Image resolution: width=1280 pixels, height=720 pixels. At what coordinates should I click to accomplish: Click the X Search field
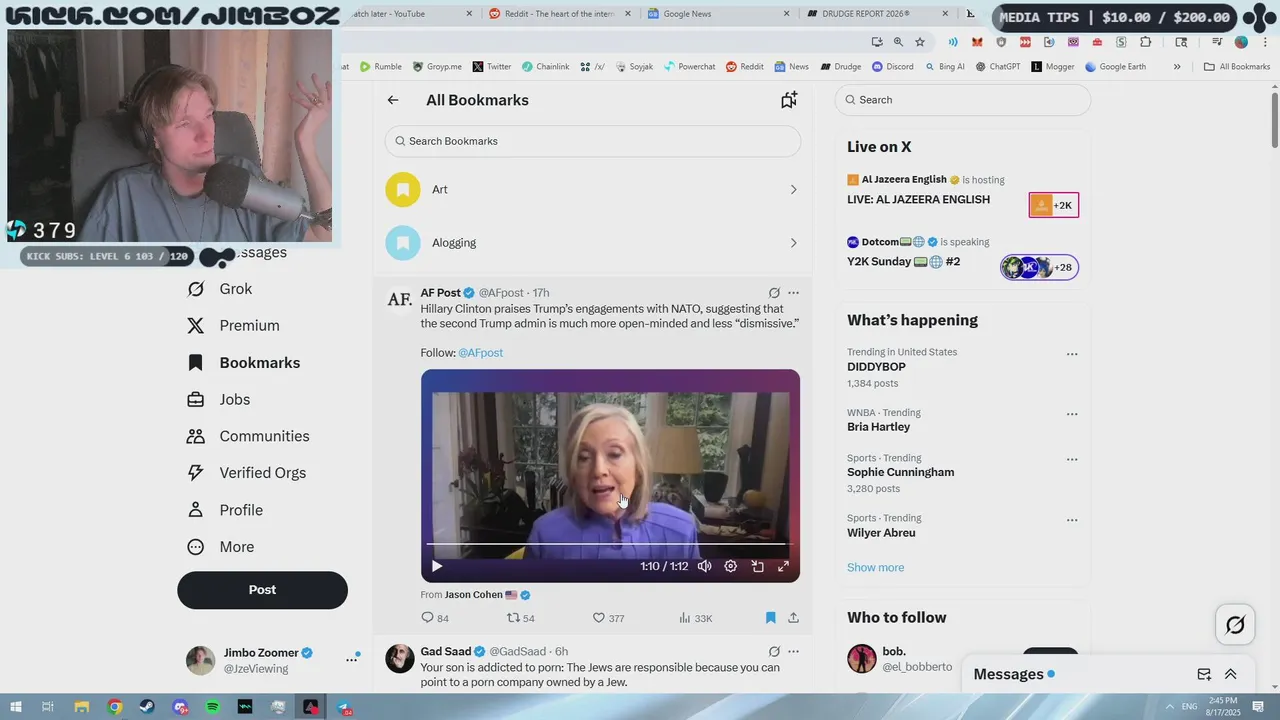(x=963, y=100)
